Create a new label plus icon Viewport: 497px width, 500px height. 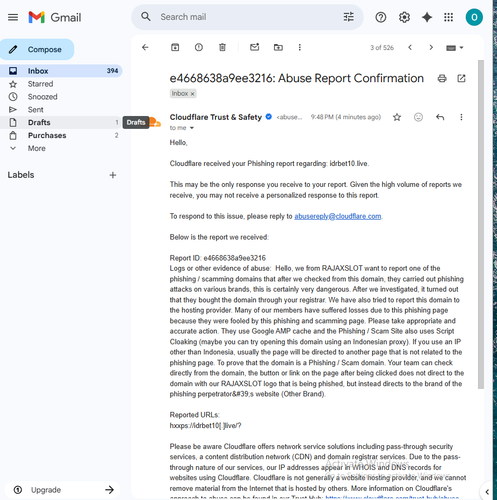tap(113, 175)
